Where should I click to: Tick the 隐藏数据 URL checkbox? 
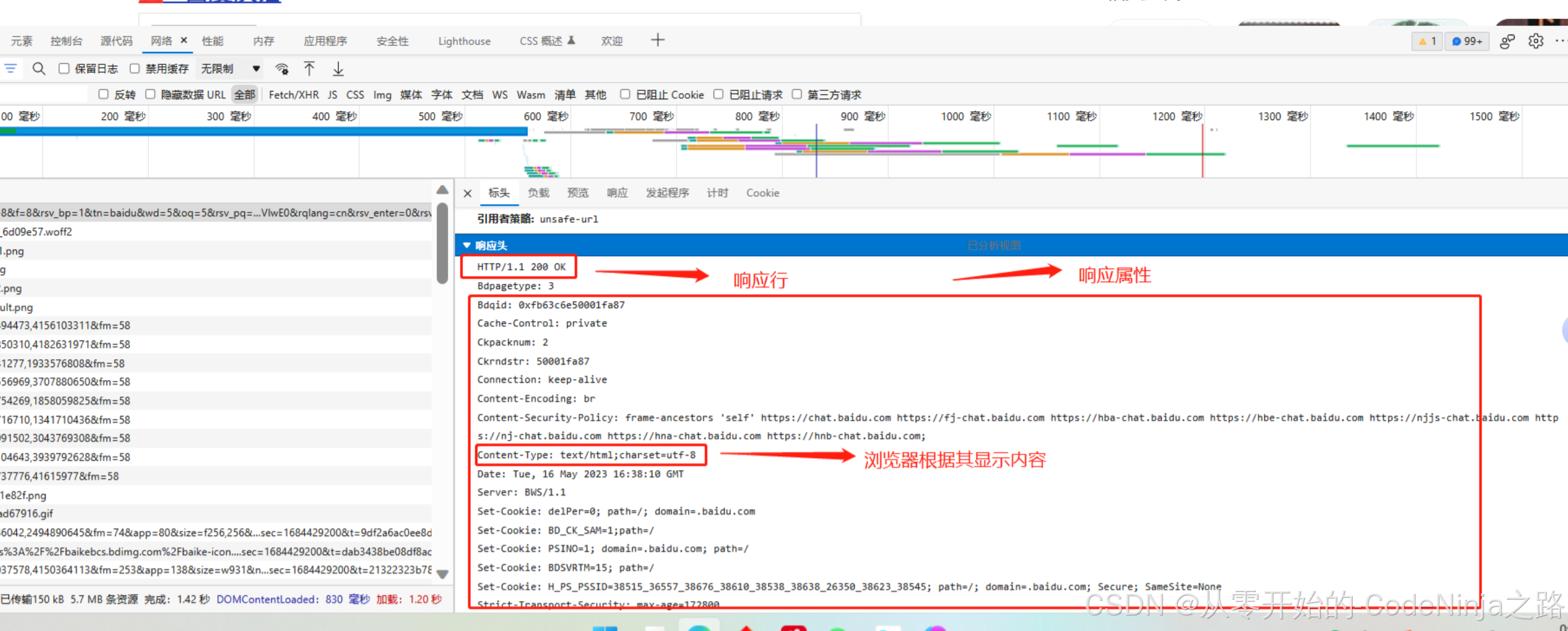click(150, 94)
